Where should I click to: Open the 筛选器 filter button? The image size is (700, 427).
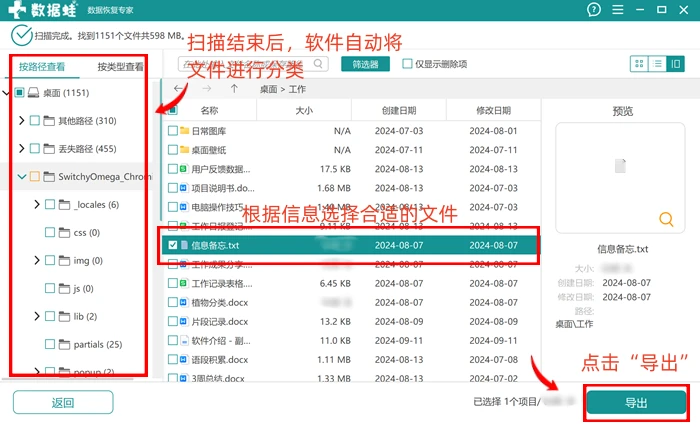point(365,64)
